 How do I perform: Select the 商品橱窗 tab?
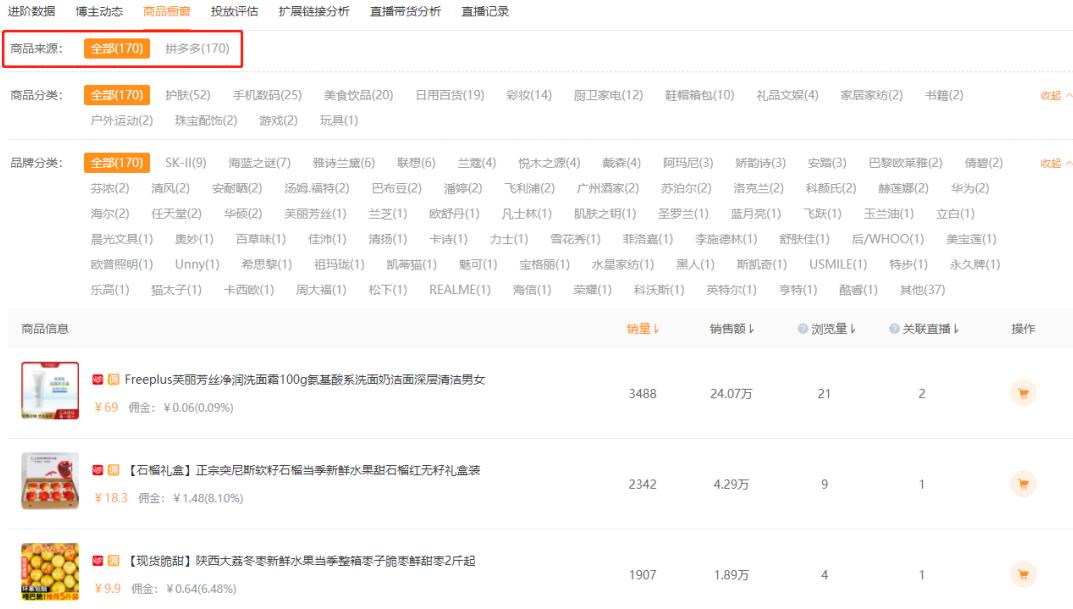click(x=167, y=11)
